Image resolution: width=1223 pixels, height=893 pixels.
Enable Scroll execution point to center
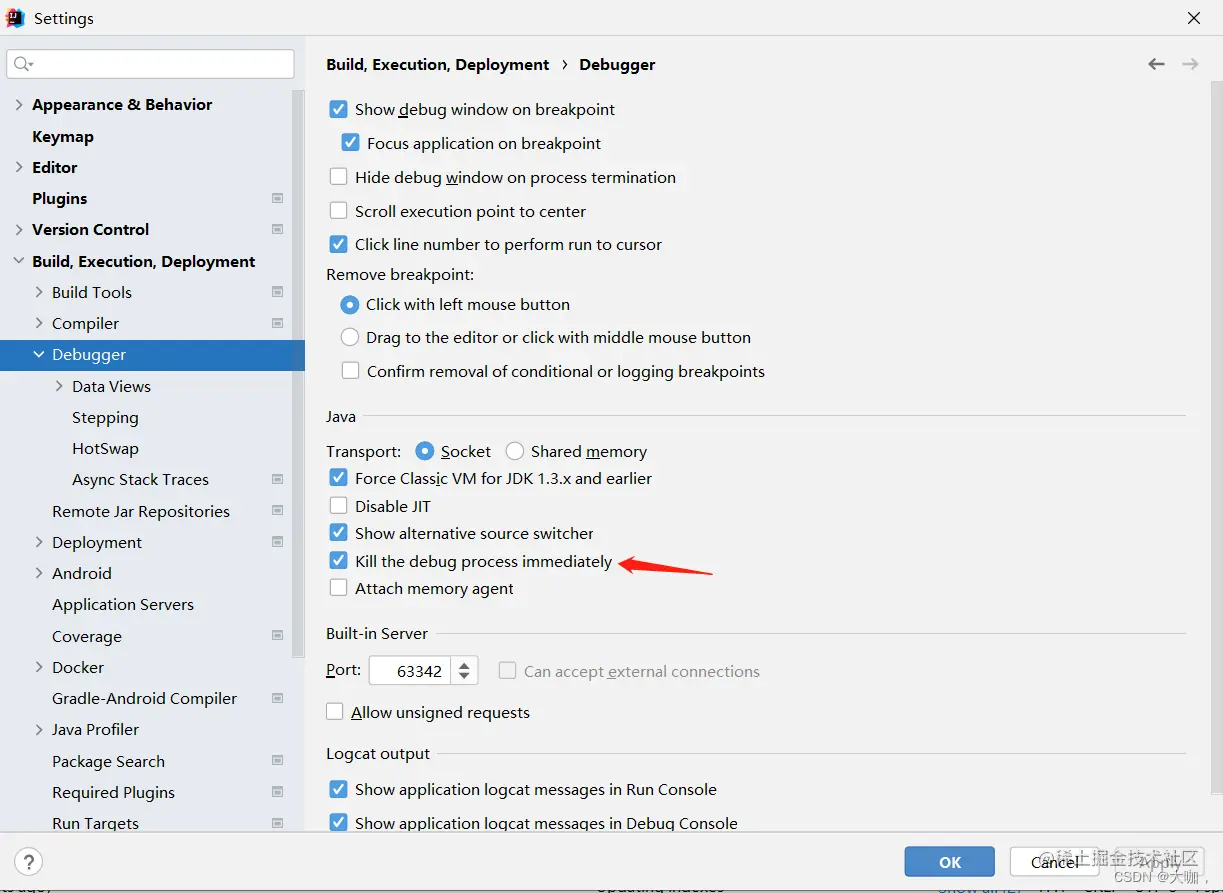(338, 211)
